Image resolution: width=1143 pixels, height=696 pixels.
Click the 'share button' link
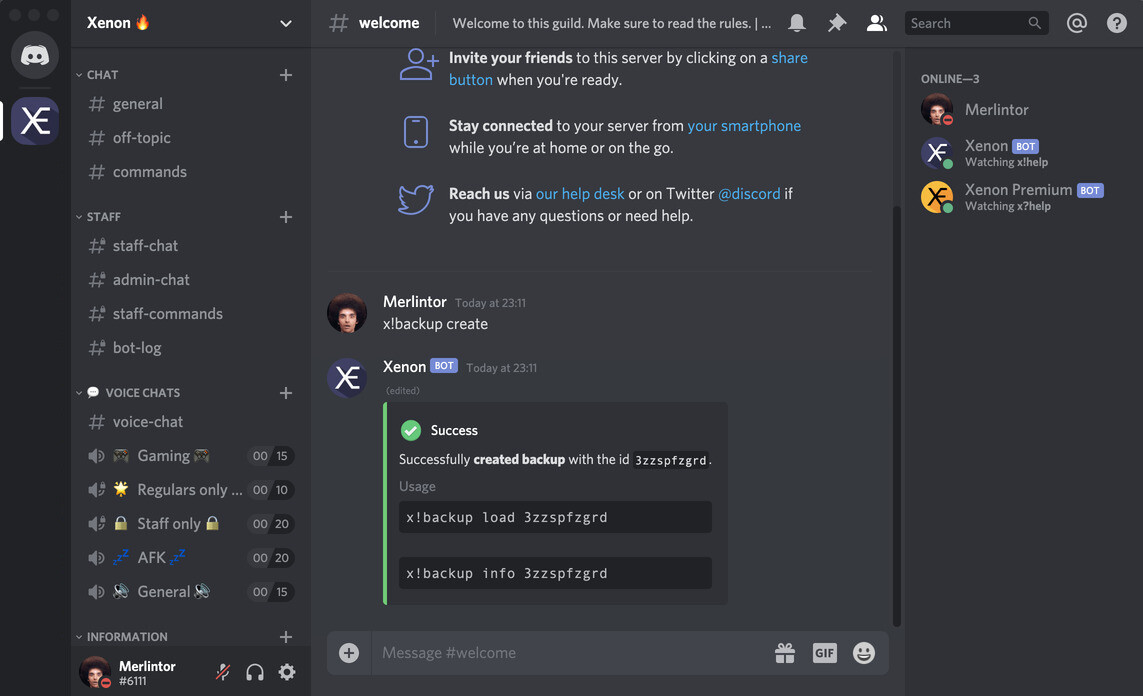coord(470,79)
